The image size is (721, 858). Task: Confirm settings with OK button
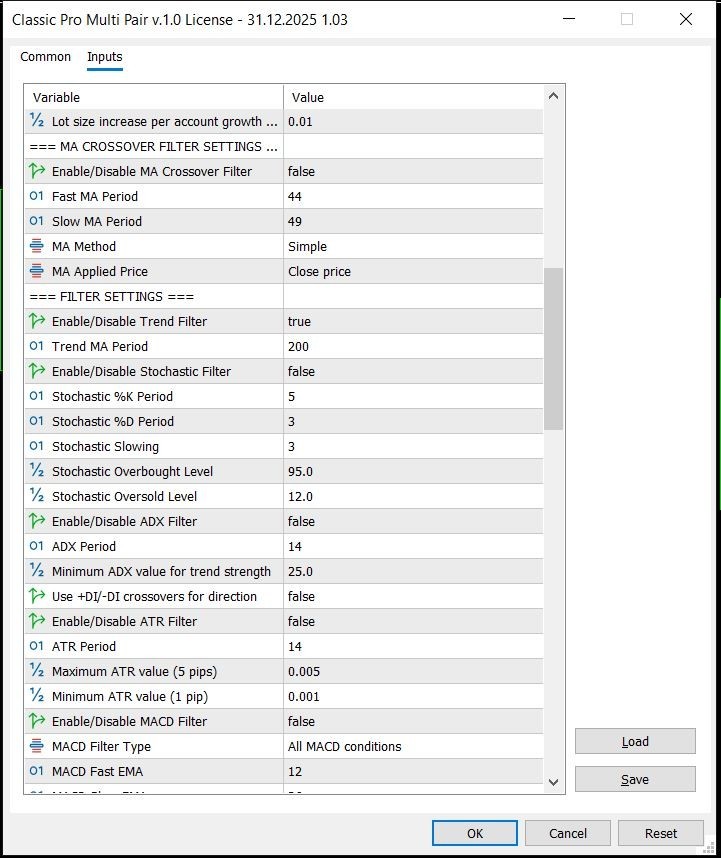click(475, 833)
